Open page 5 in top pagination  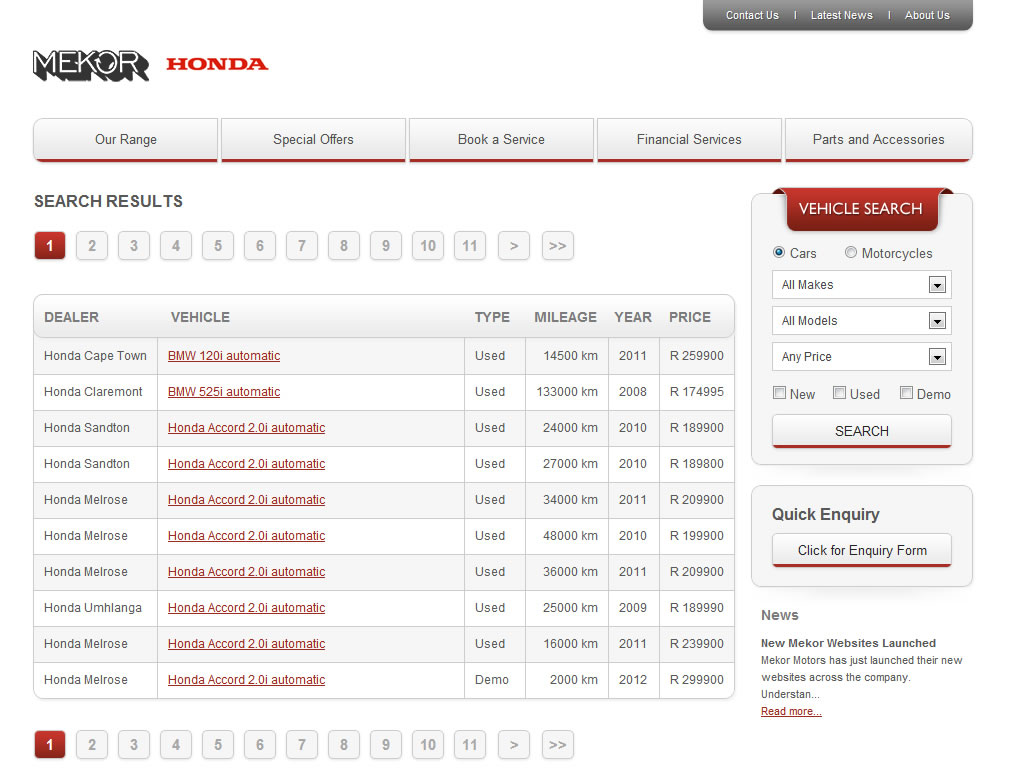click(x=217, y=246)
